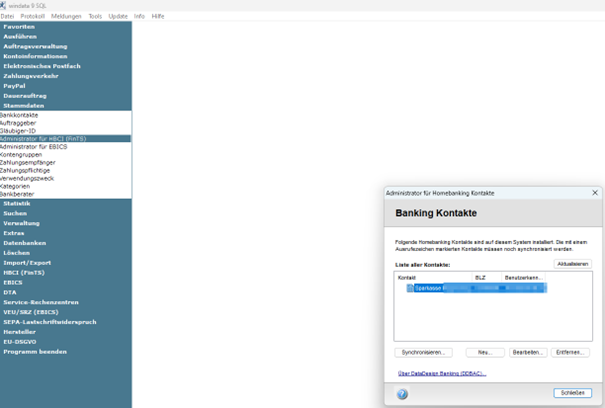Click the windata app icon in title bar
The image size is (605, 408).
(x=3, y=6)
